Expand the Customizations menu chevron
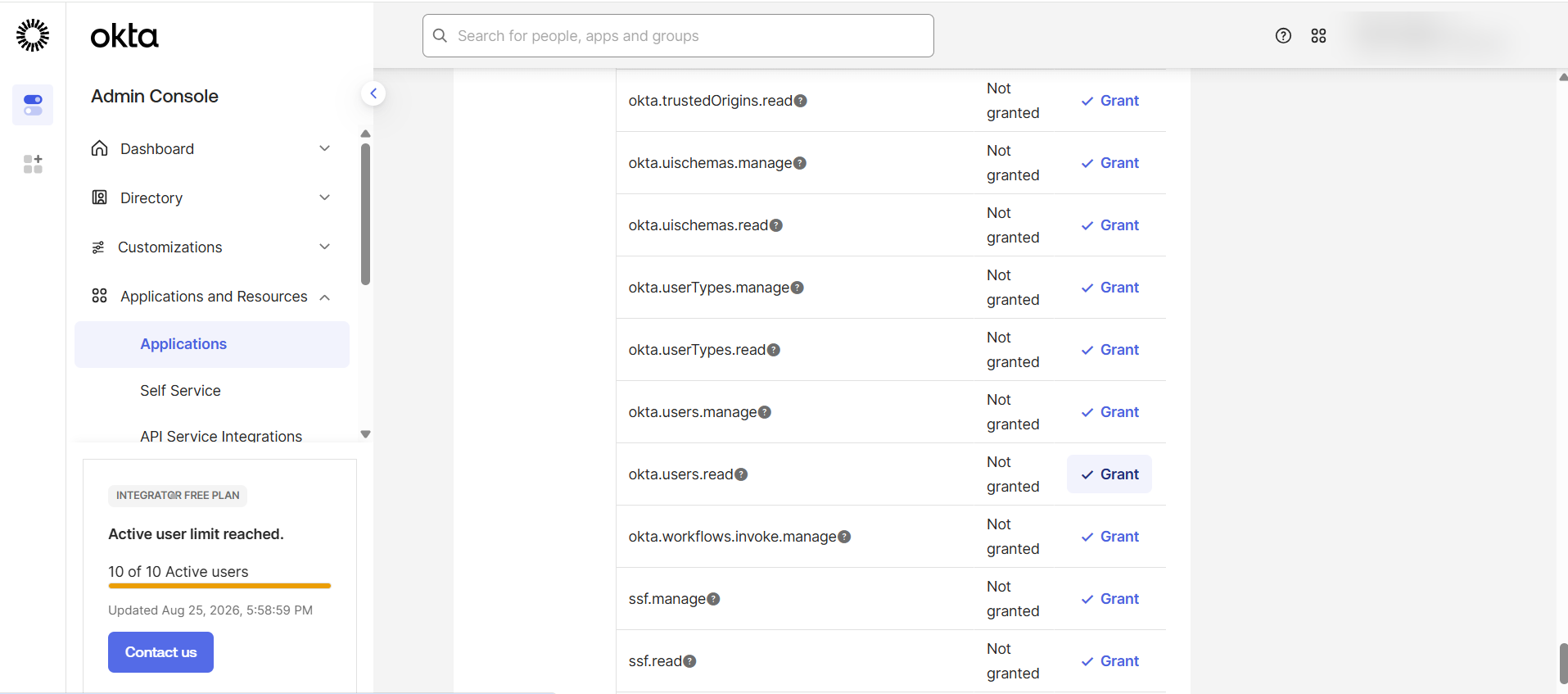 (x=325, y=247)
